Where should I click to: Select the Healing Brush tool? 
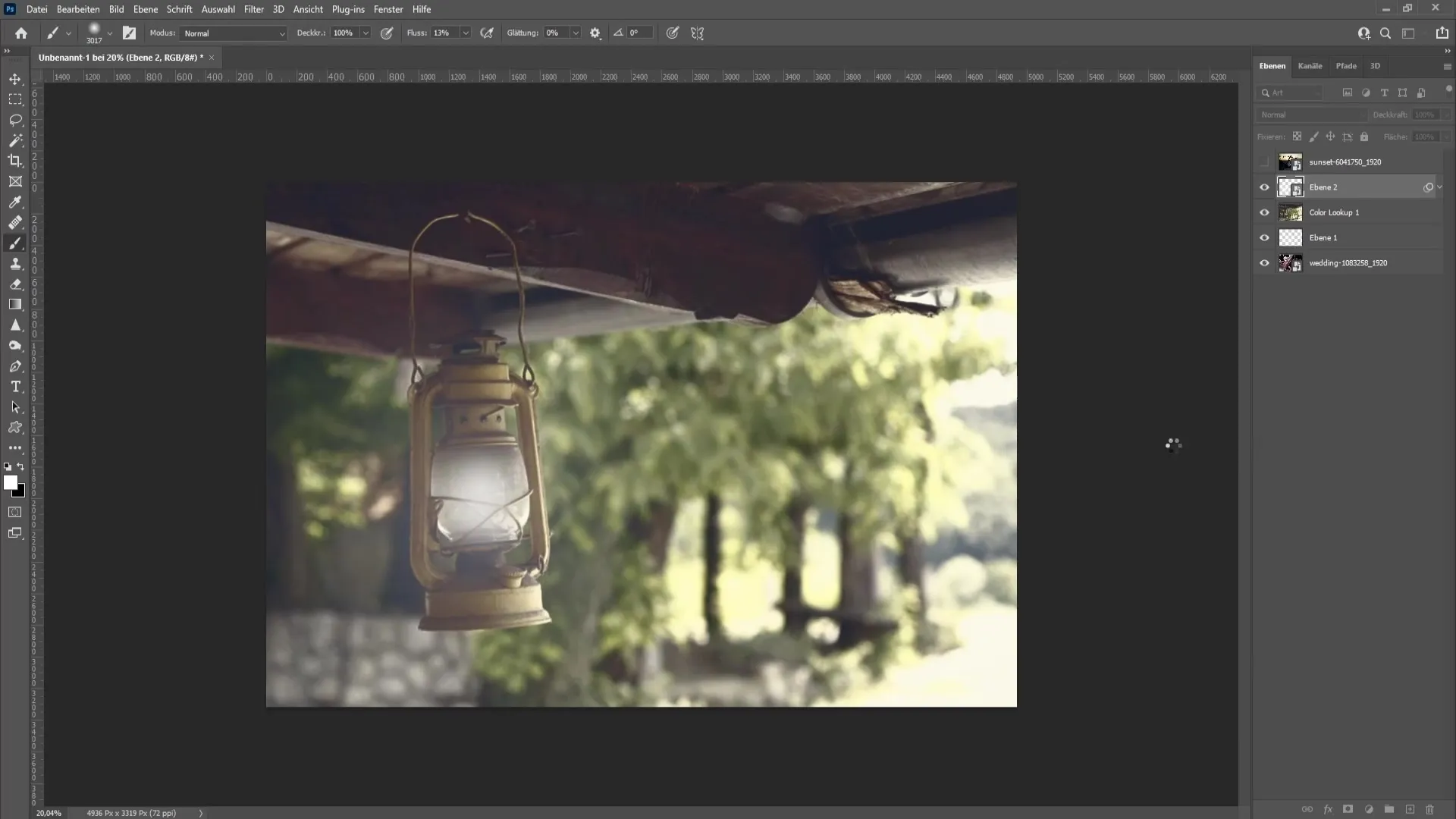[x=14, y=222]
